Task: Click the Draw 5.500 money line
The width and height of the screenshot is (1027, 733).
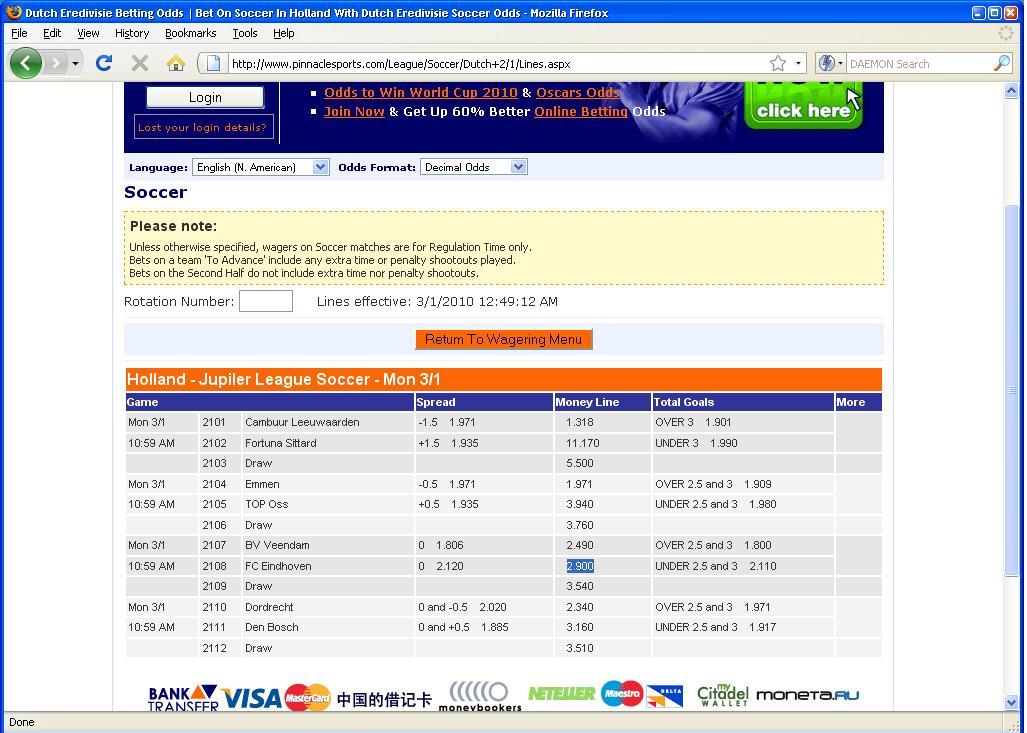Action: coord(580,463)
